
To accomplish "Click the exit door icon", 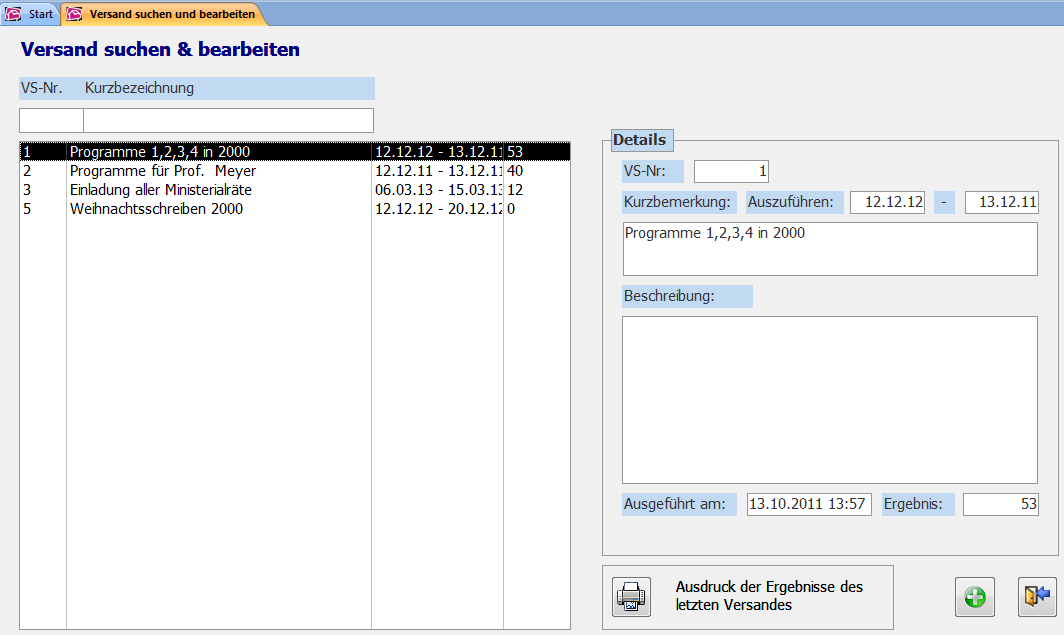I will (1036, 597).
